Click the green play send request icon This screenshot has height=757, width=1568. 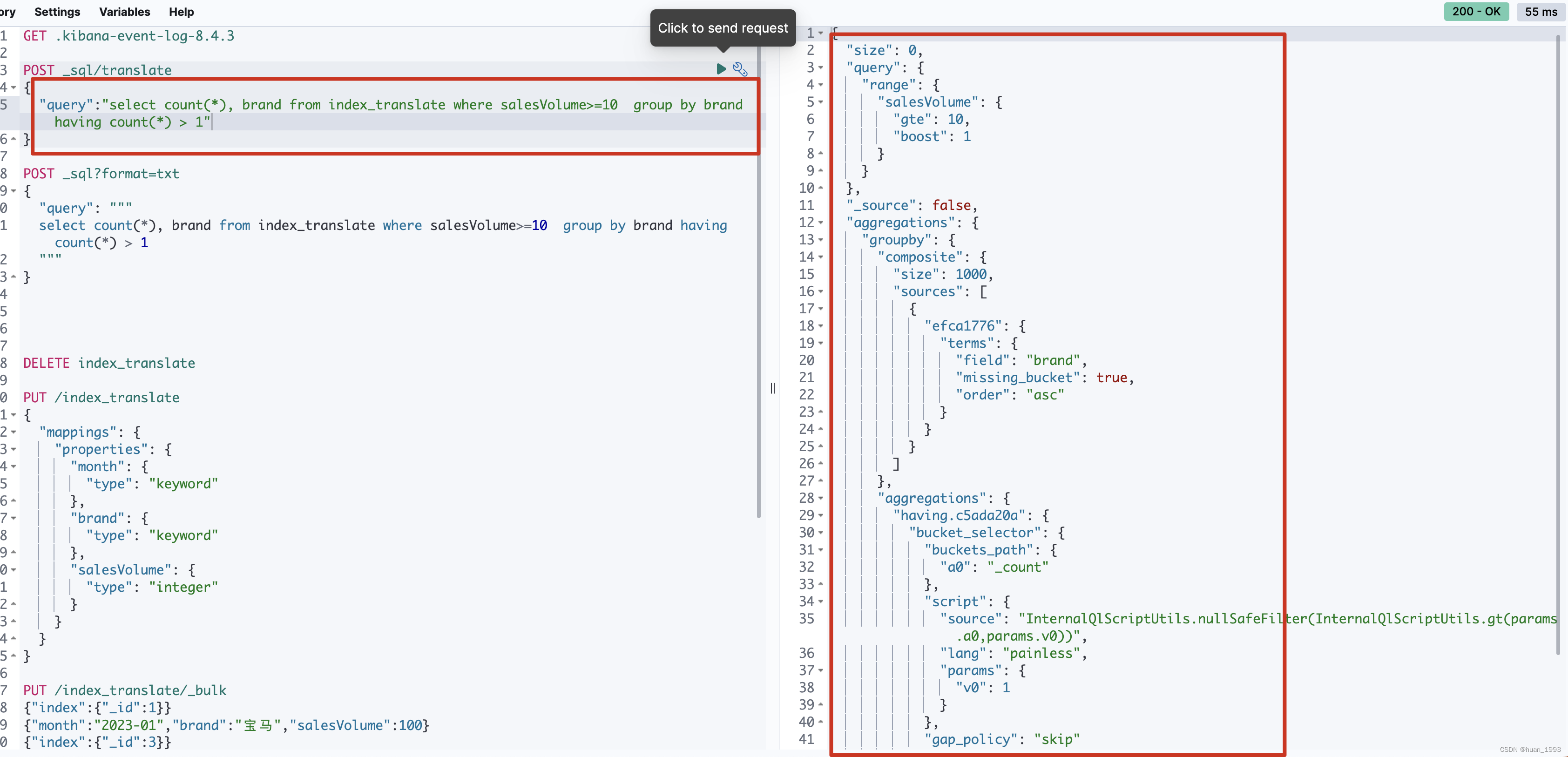[721, 69]
